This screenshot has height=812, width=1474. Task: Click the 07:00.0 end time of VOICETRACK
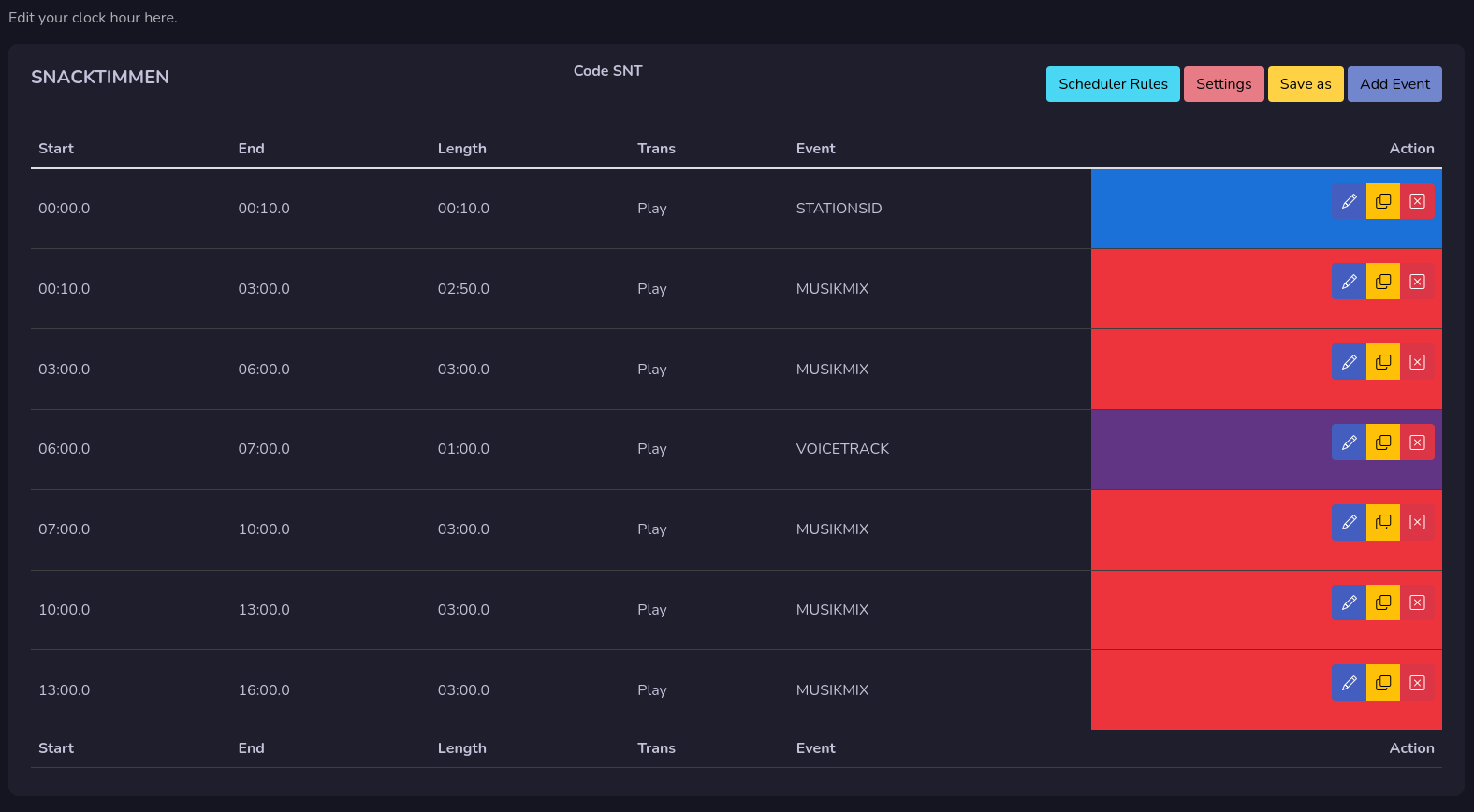pyautogui.click(x=264, y=449)
